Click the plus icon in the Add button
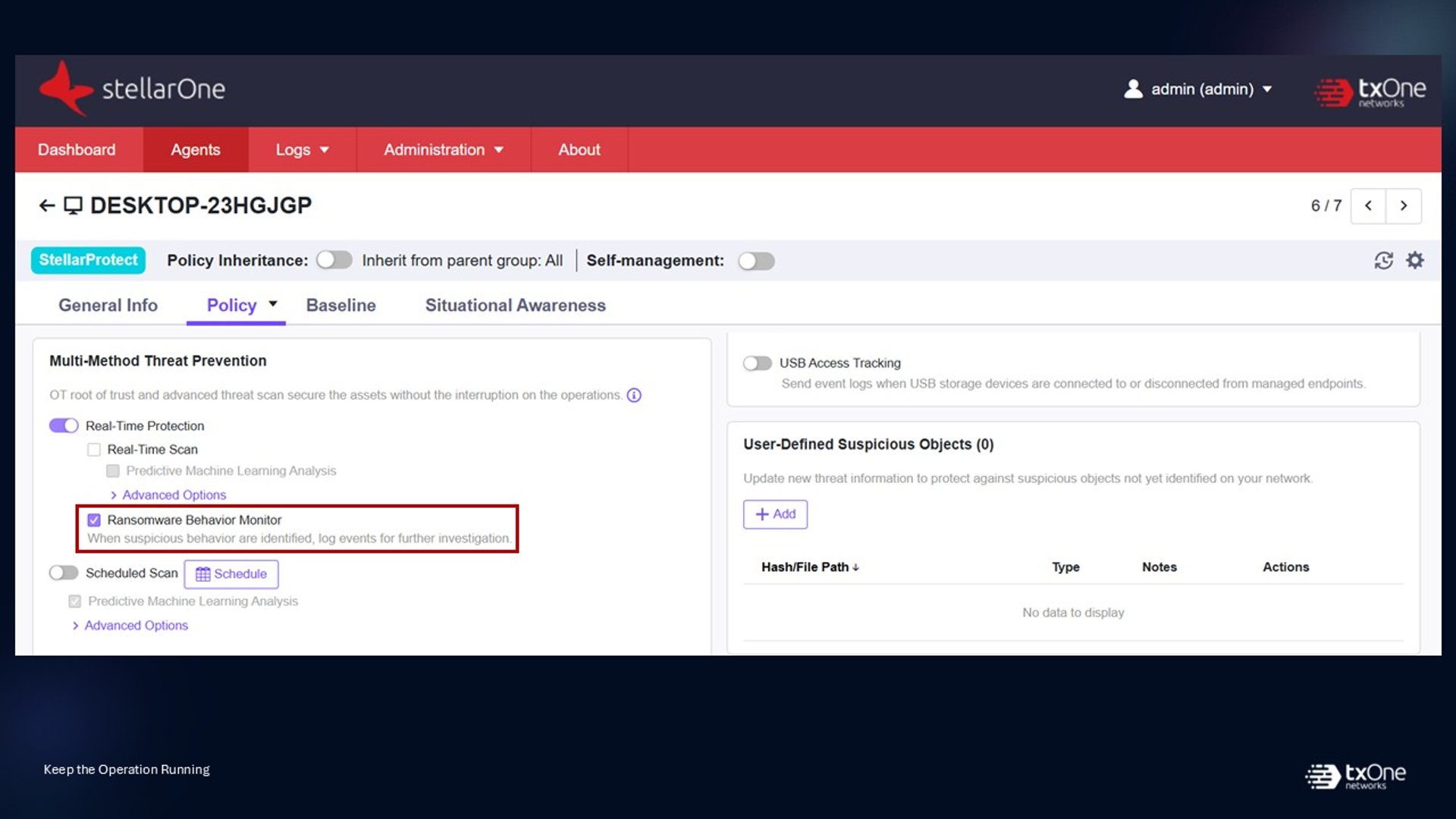 762,514
